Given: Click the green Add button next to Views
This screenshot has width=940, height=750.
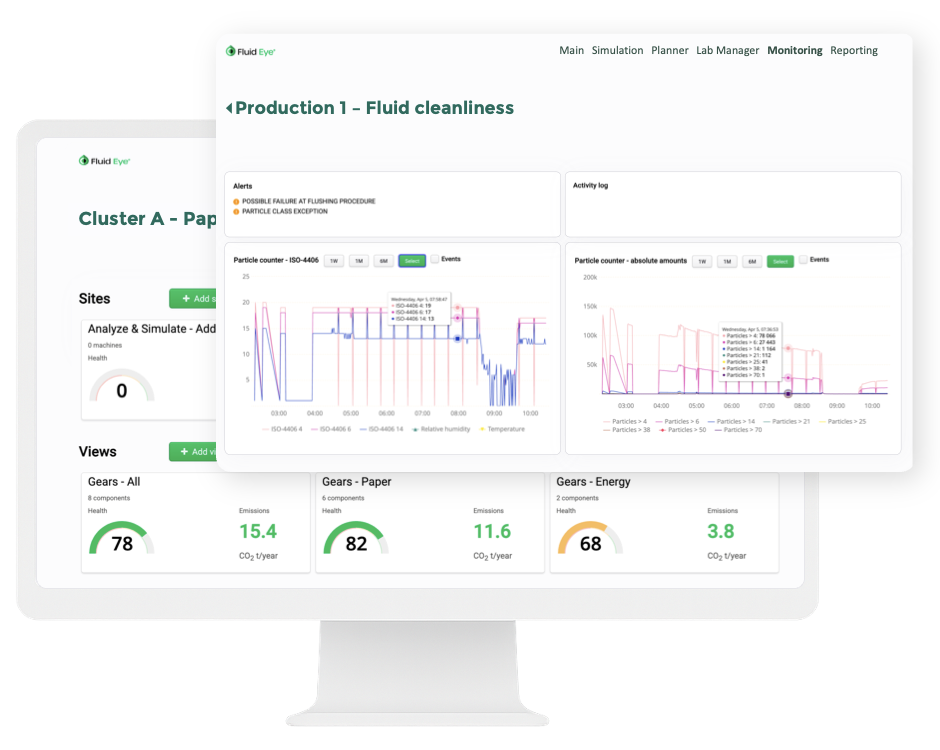Looking at the screenshot, I should 193,451.
